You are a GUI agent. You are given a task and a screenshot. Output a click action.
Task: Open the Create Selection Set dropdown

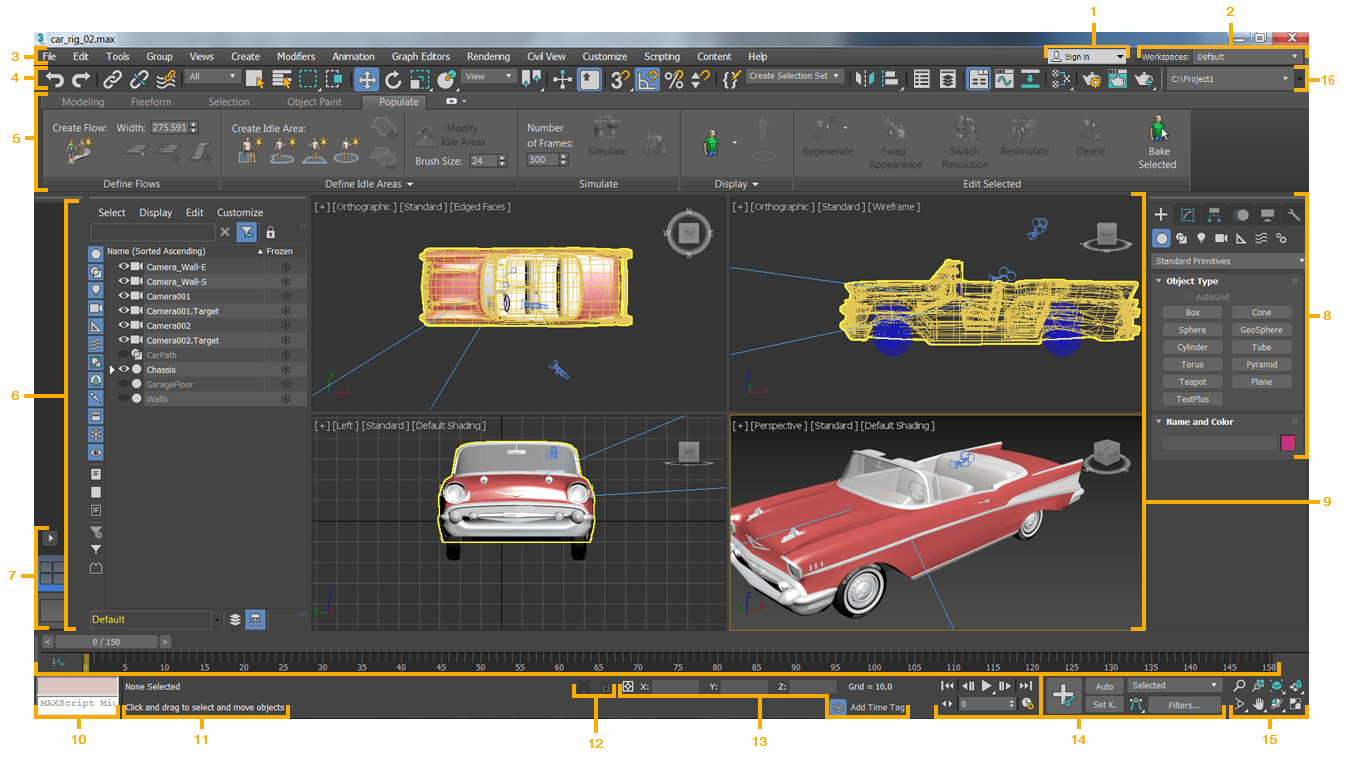click(795, 76)
